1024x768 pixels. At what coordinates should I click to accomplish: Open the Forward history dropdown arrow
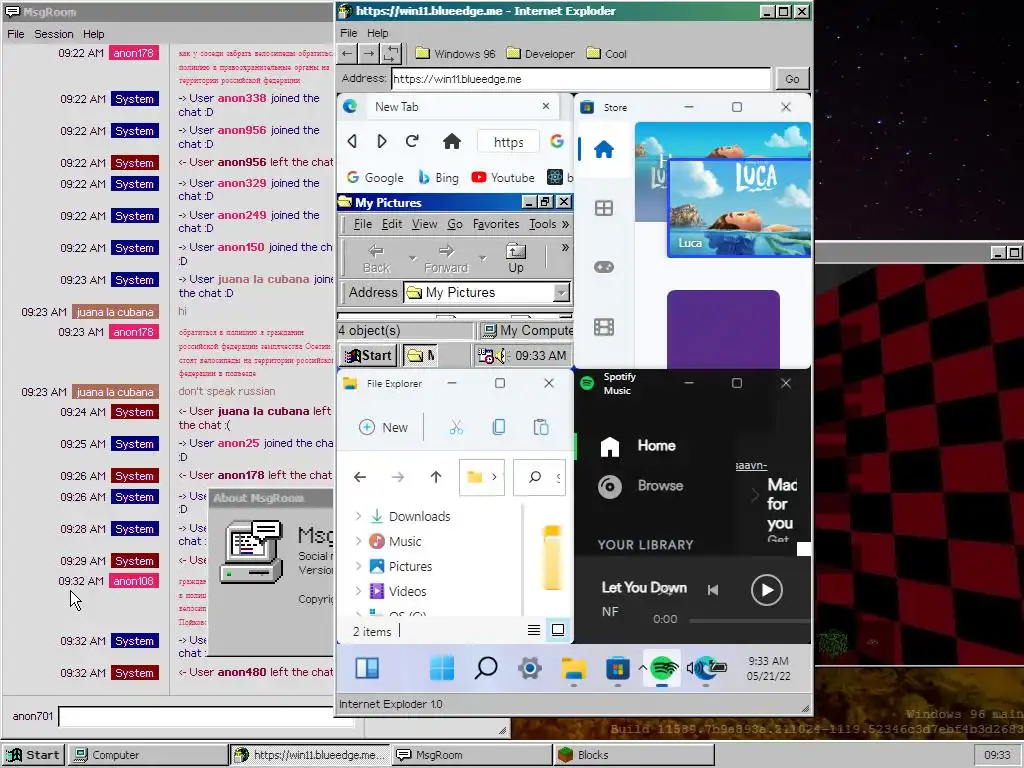pos(483,258)
